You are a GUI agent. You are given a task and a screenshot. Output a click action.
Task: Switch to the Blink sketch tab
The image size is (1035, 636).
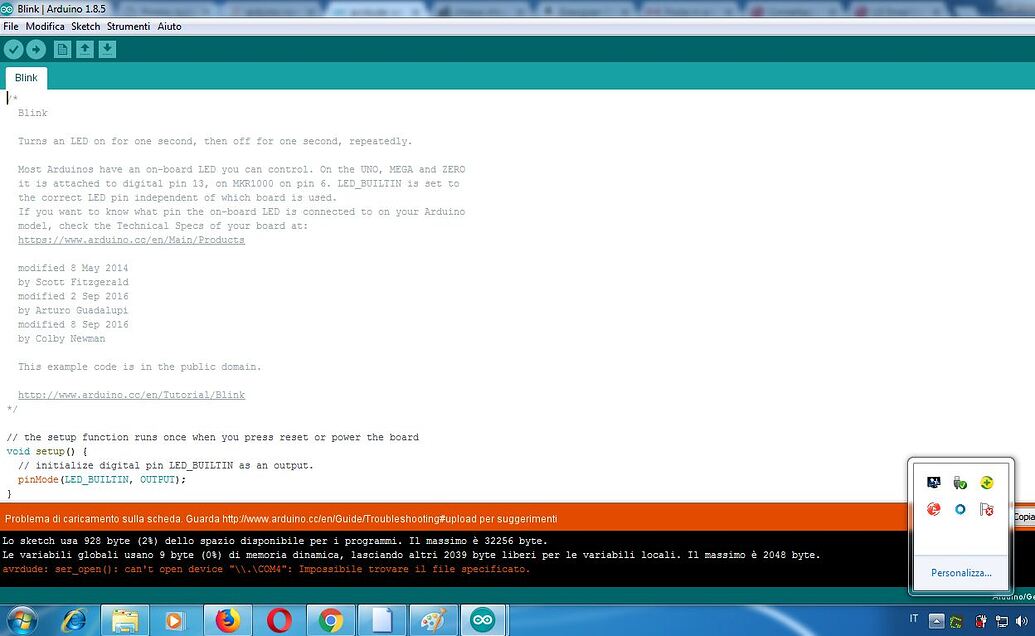pyautogui.click(x=25, y=77)
